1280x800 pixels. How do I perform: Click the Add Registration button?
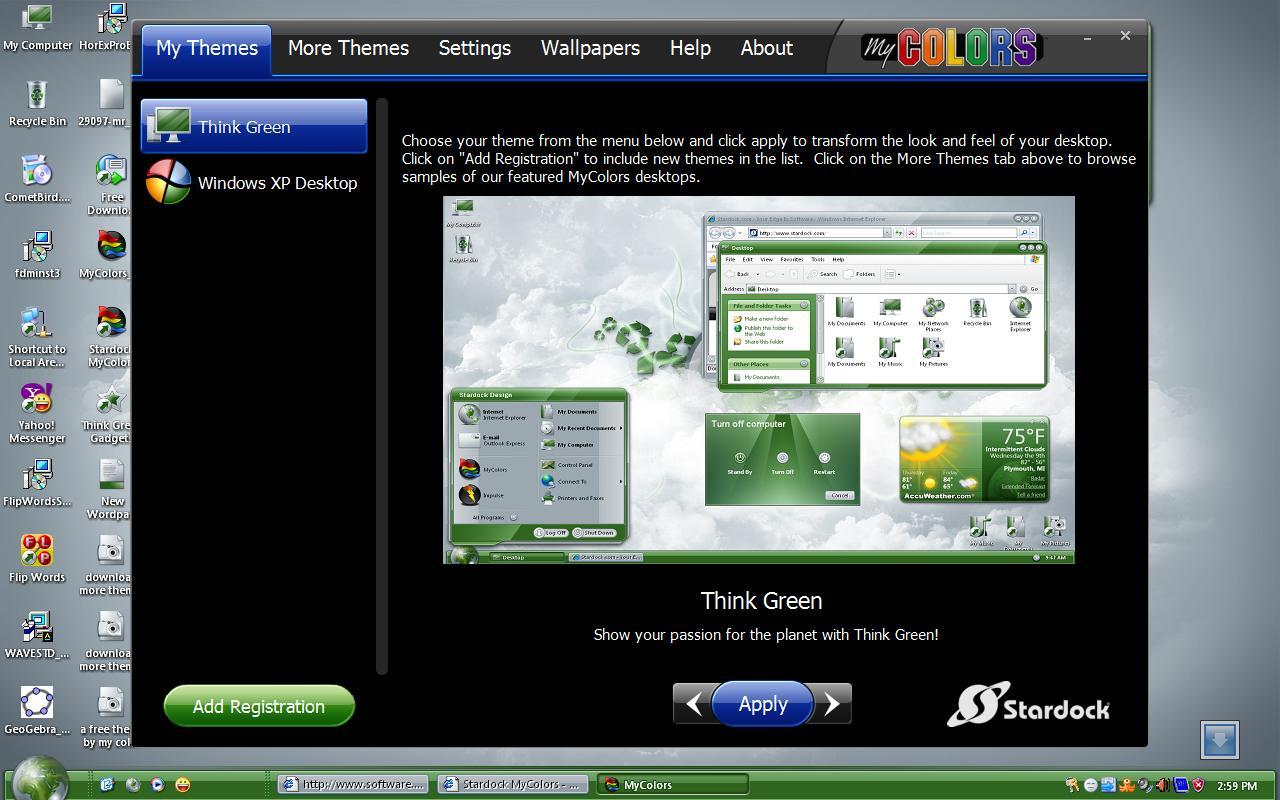pos(258,706)
